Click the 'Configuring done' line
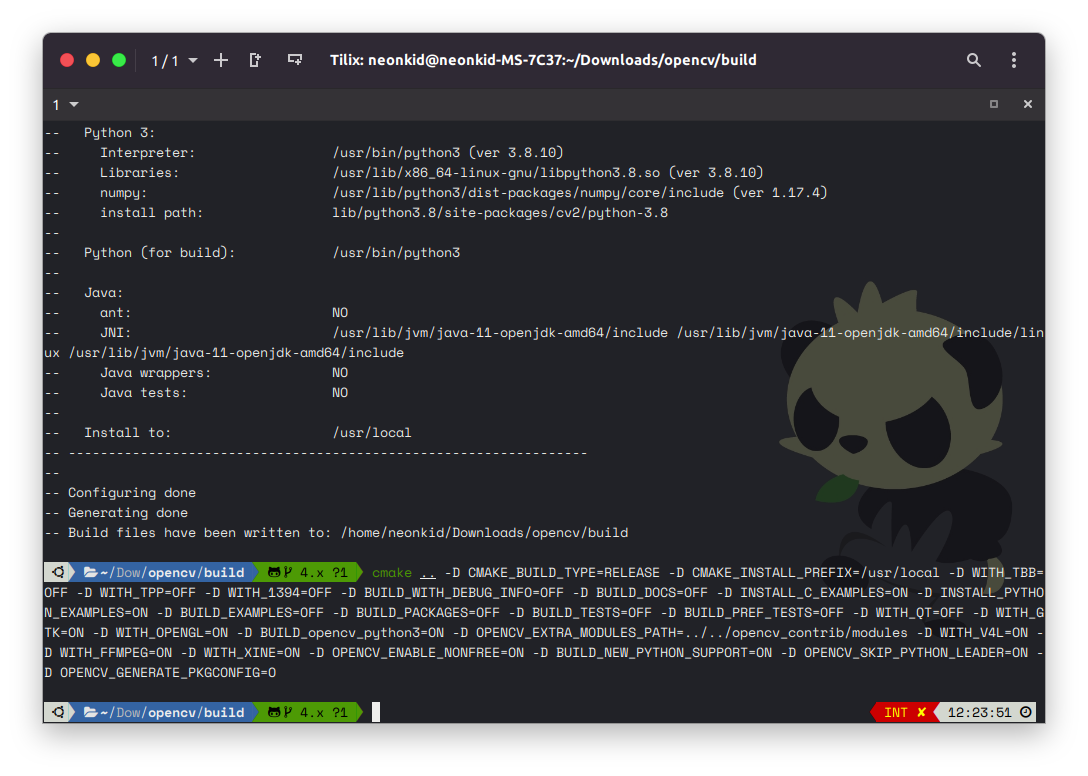Screen dimensions: 1088x776 (132, 493)
